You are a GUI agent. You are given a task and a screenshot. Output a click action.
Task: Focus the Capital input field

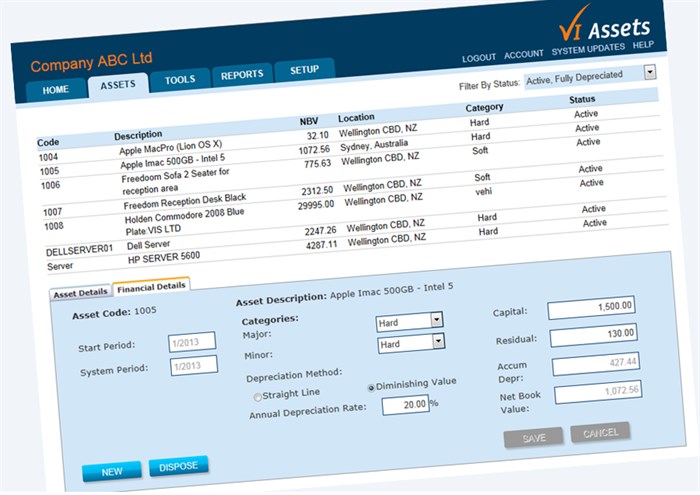592,308
